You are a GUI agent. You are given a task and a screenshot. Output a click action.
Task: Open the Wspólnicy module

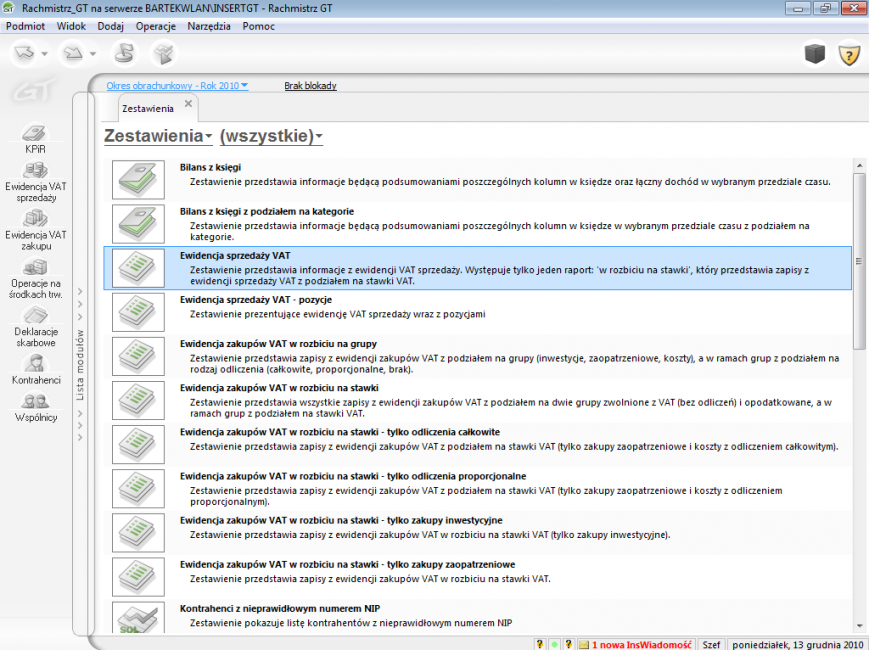click(36, 406)
